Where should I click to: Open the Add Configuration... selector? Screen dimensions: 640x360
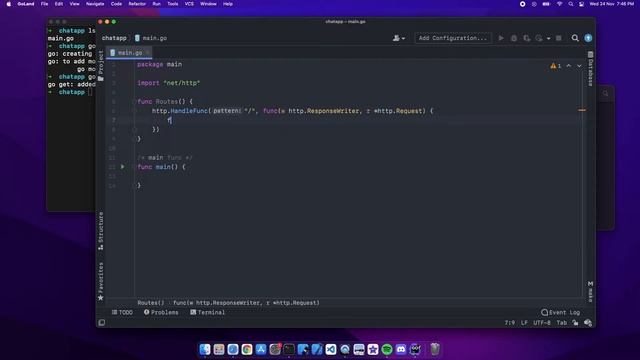click(x=453, y=38)
